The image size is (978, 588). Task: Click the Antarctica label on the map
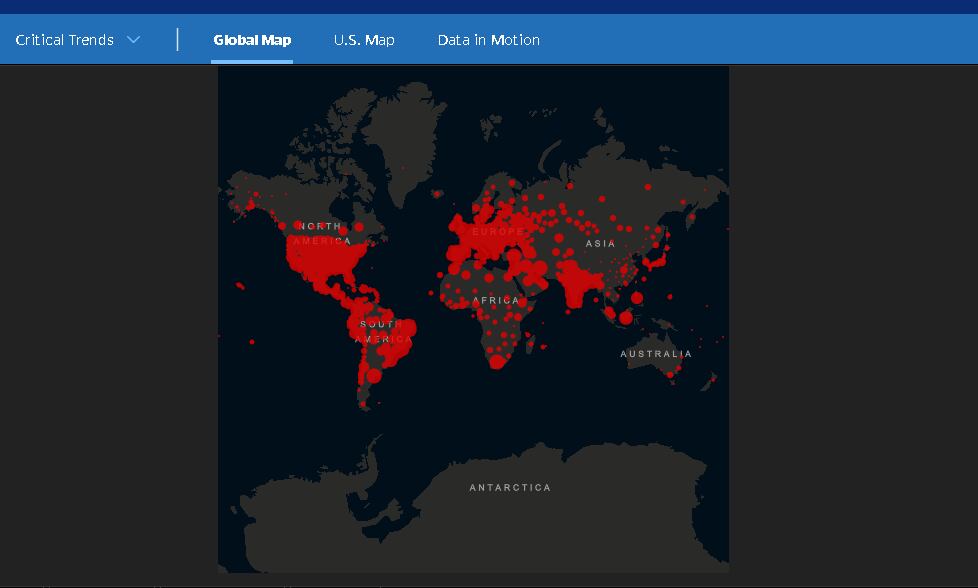(510, 488)
